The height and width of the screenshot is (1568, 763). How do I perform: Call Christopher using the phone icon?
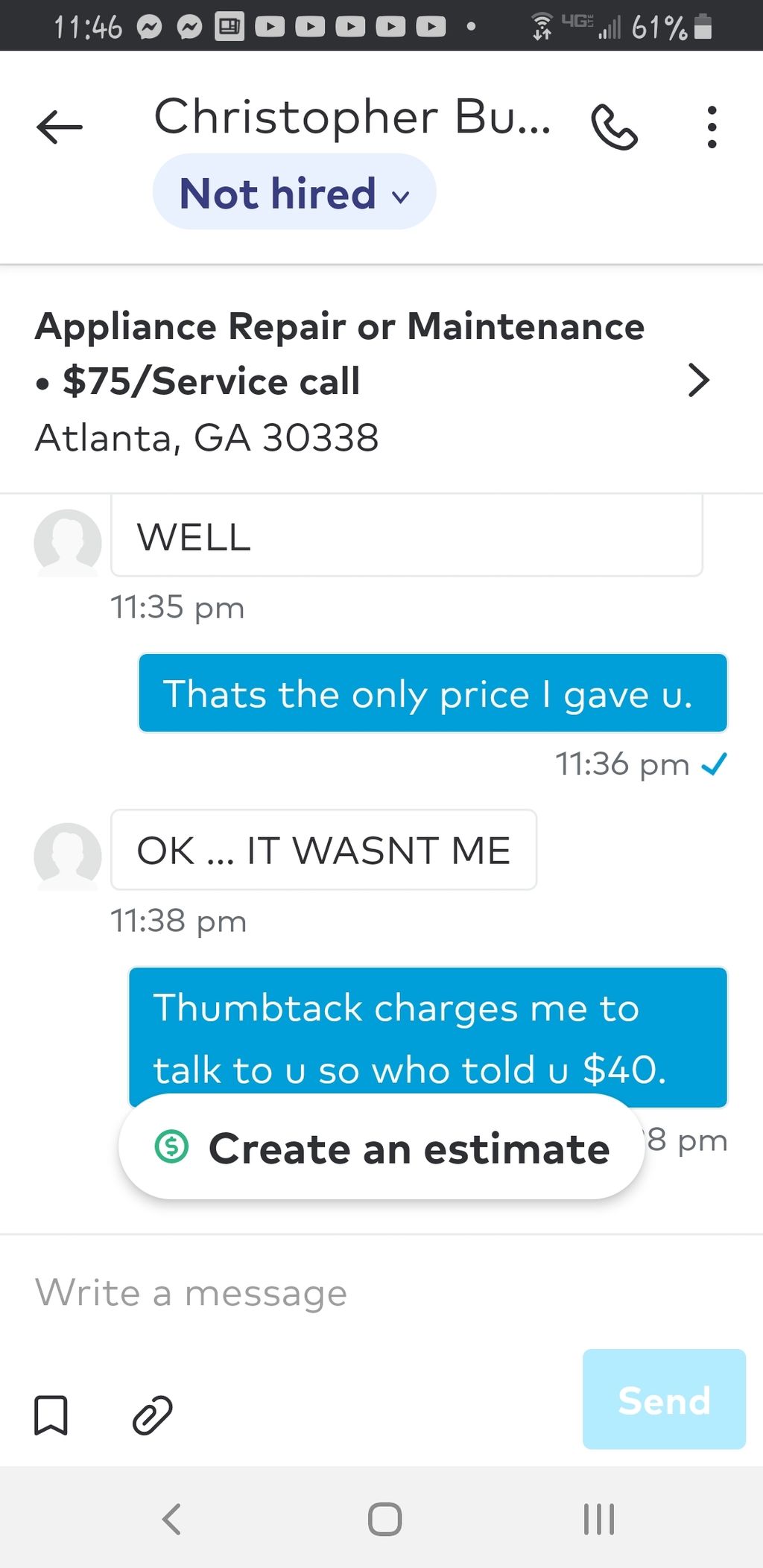(x=614, y=127)
